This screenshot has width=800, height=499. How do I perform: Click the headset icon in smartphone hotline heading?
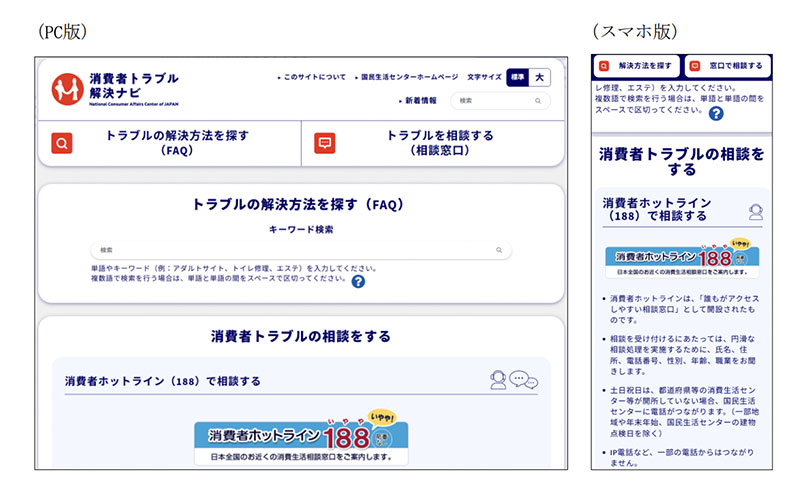click(756, 212)
